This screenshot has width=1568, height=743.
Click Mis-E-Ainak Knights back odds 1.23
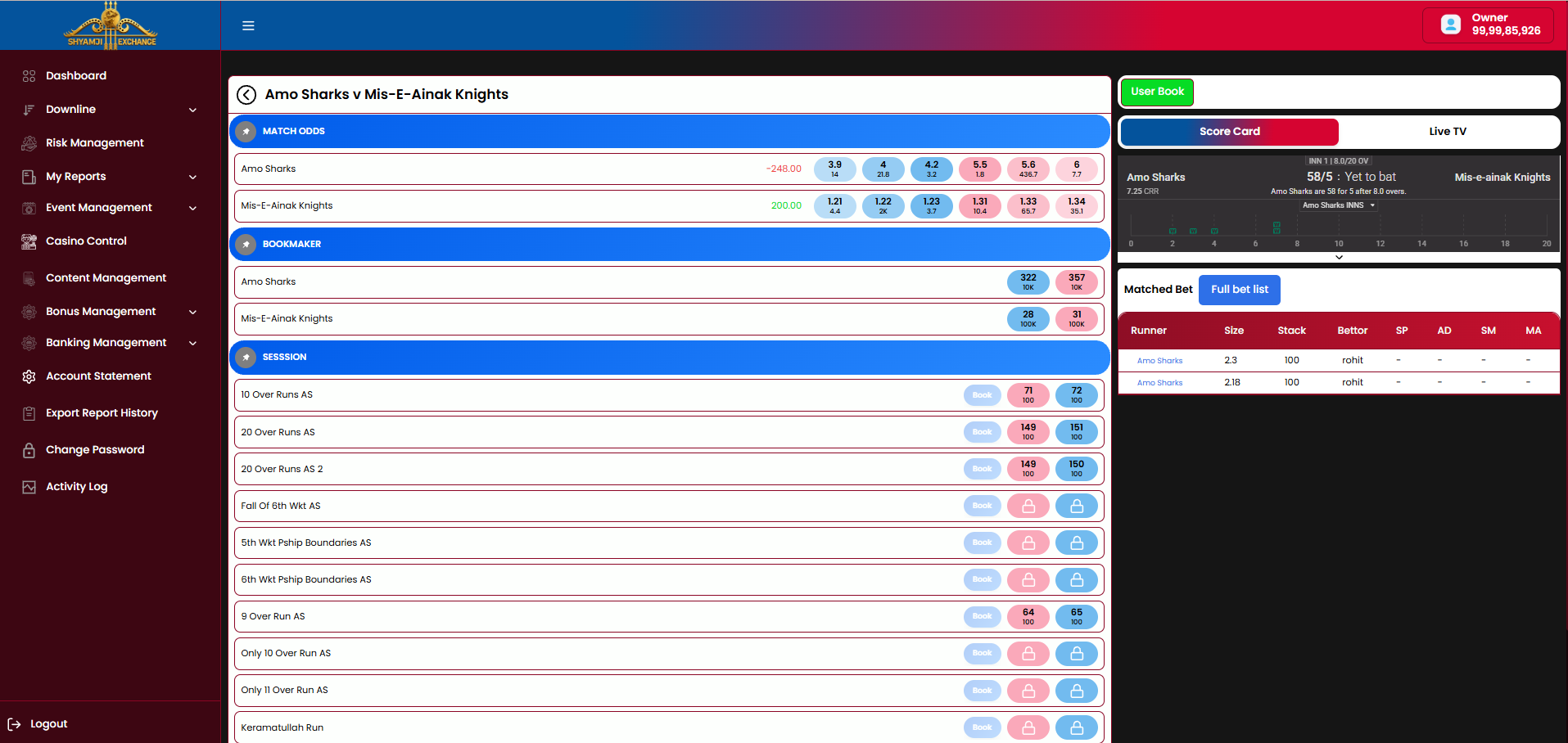point(932,206)
